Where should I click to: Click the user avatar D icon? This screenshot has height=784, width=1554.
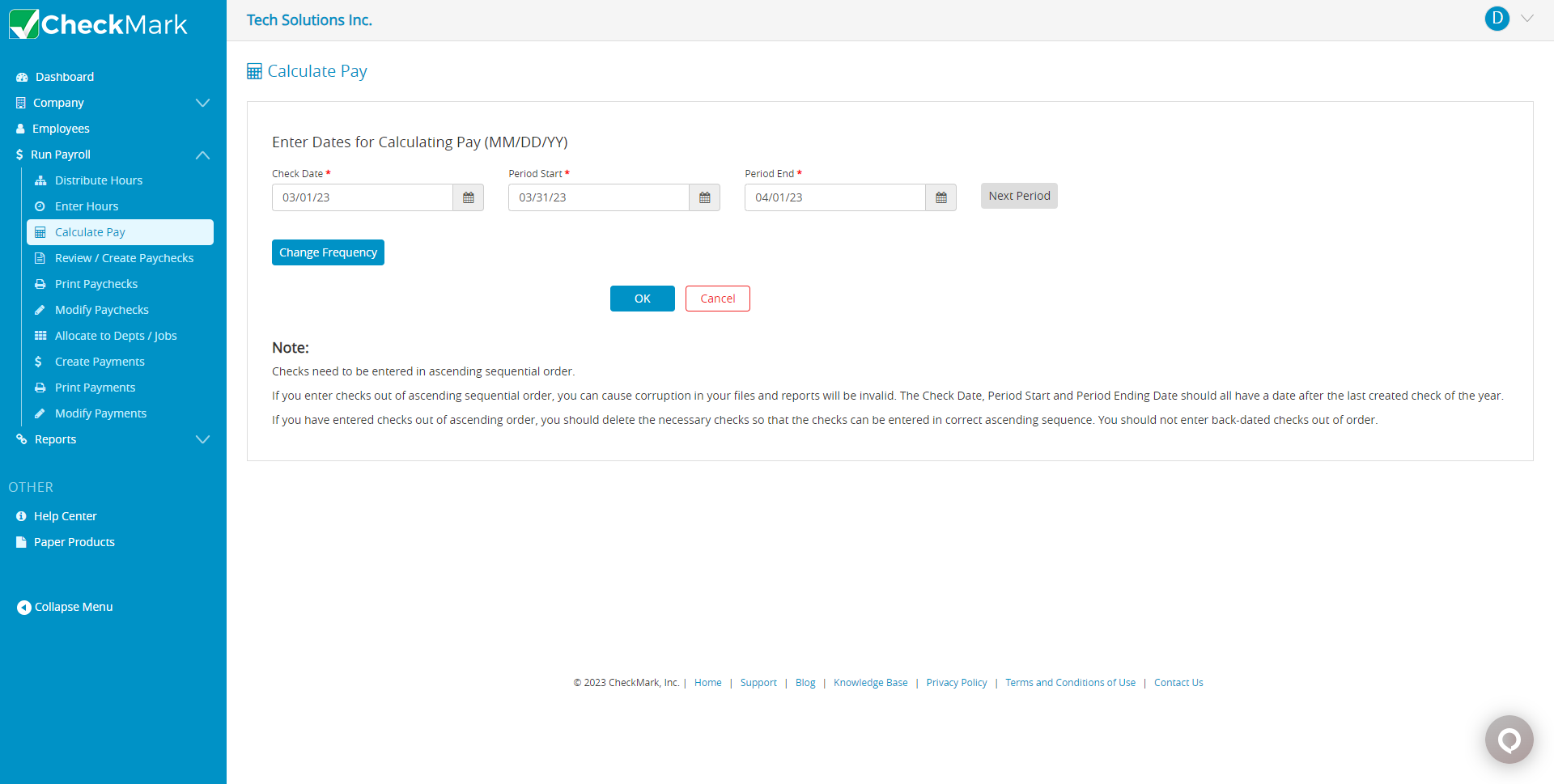(x=1497, y=19)
